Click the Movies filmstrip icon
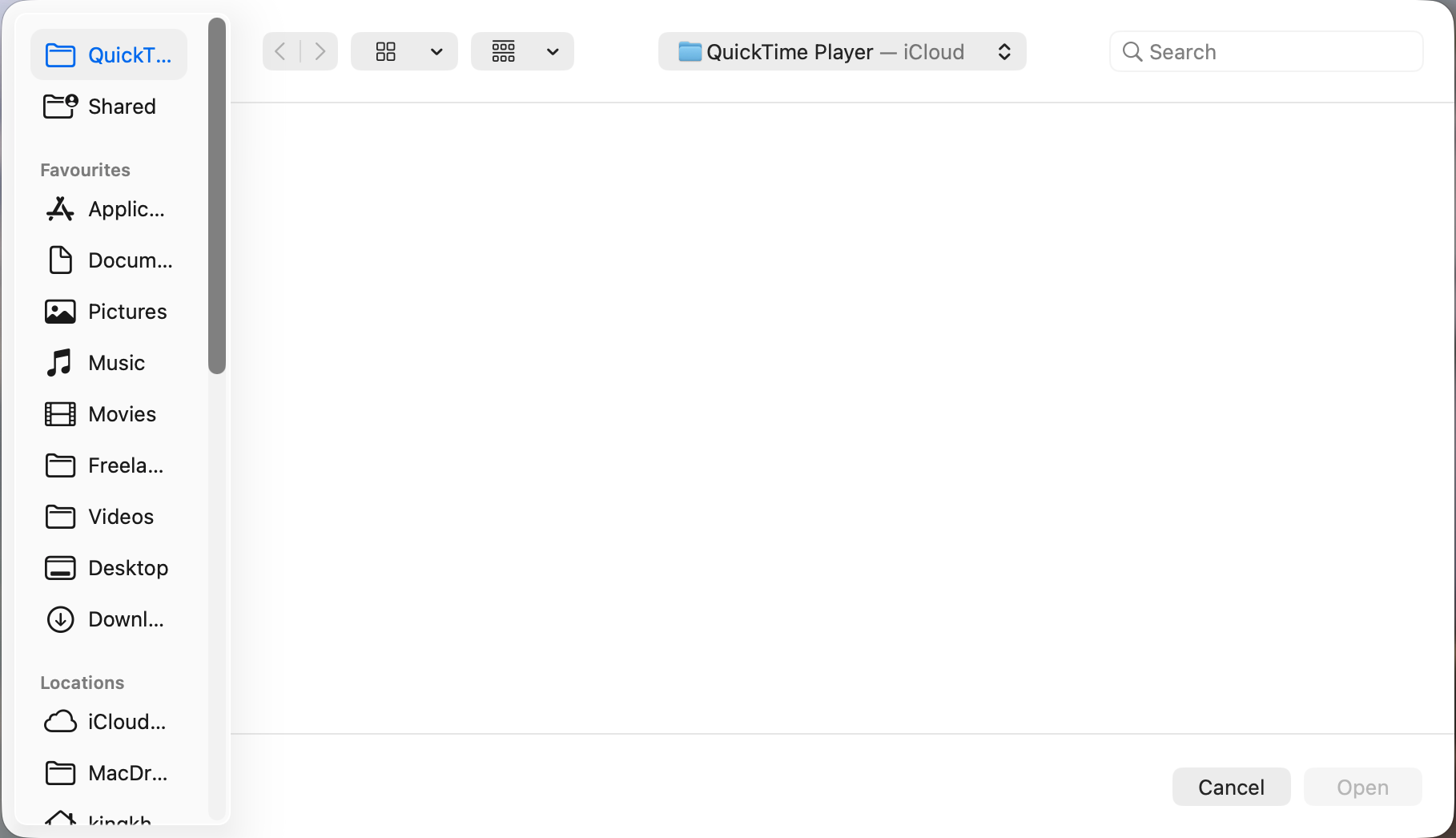The height and width of the screenshot is (838, 1456). [60, 414]
